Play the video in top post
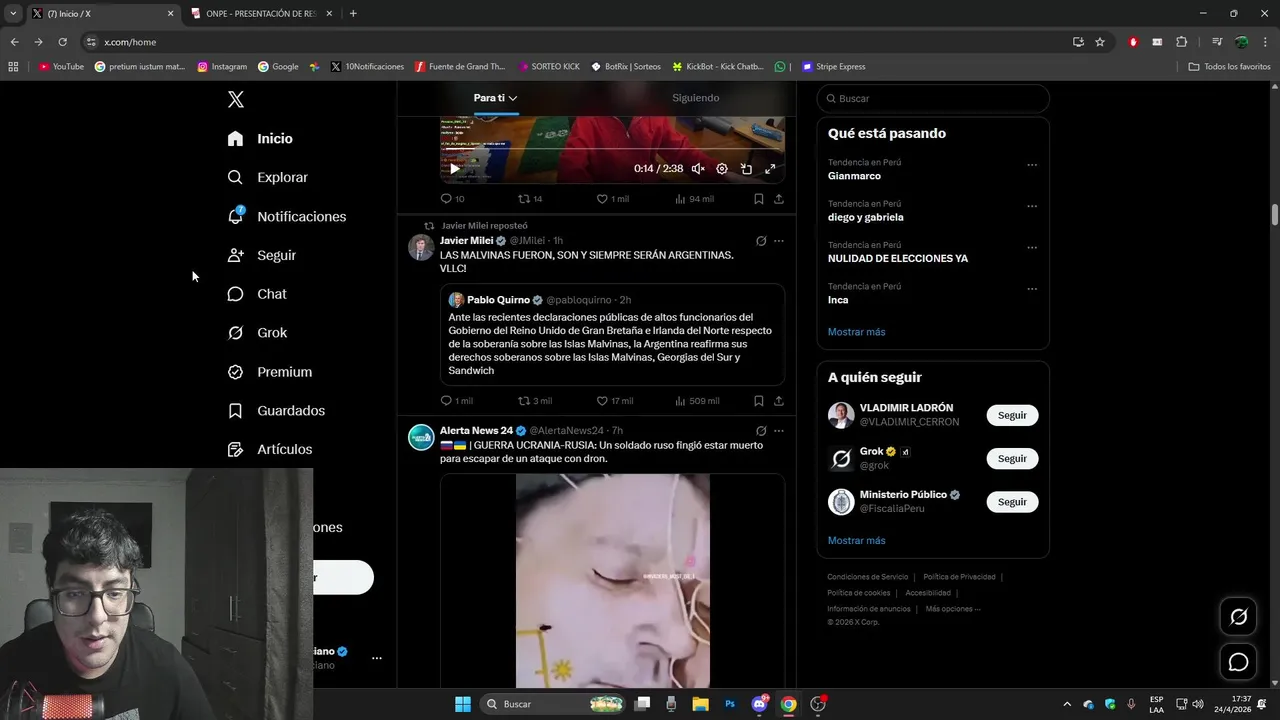 (x=455, y=169)
